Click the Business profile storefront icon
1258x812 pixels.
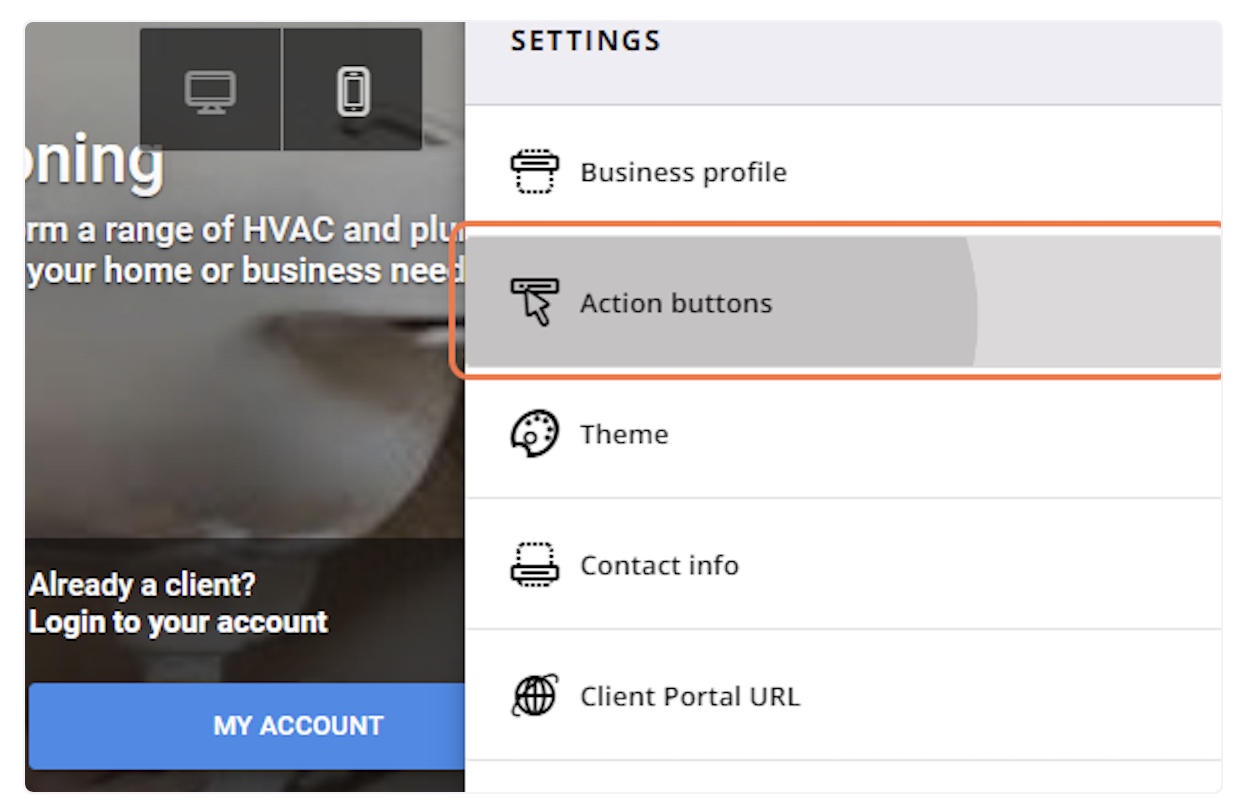pos(535,172)
